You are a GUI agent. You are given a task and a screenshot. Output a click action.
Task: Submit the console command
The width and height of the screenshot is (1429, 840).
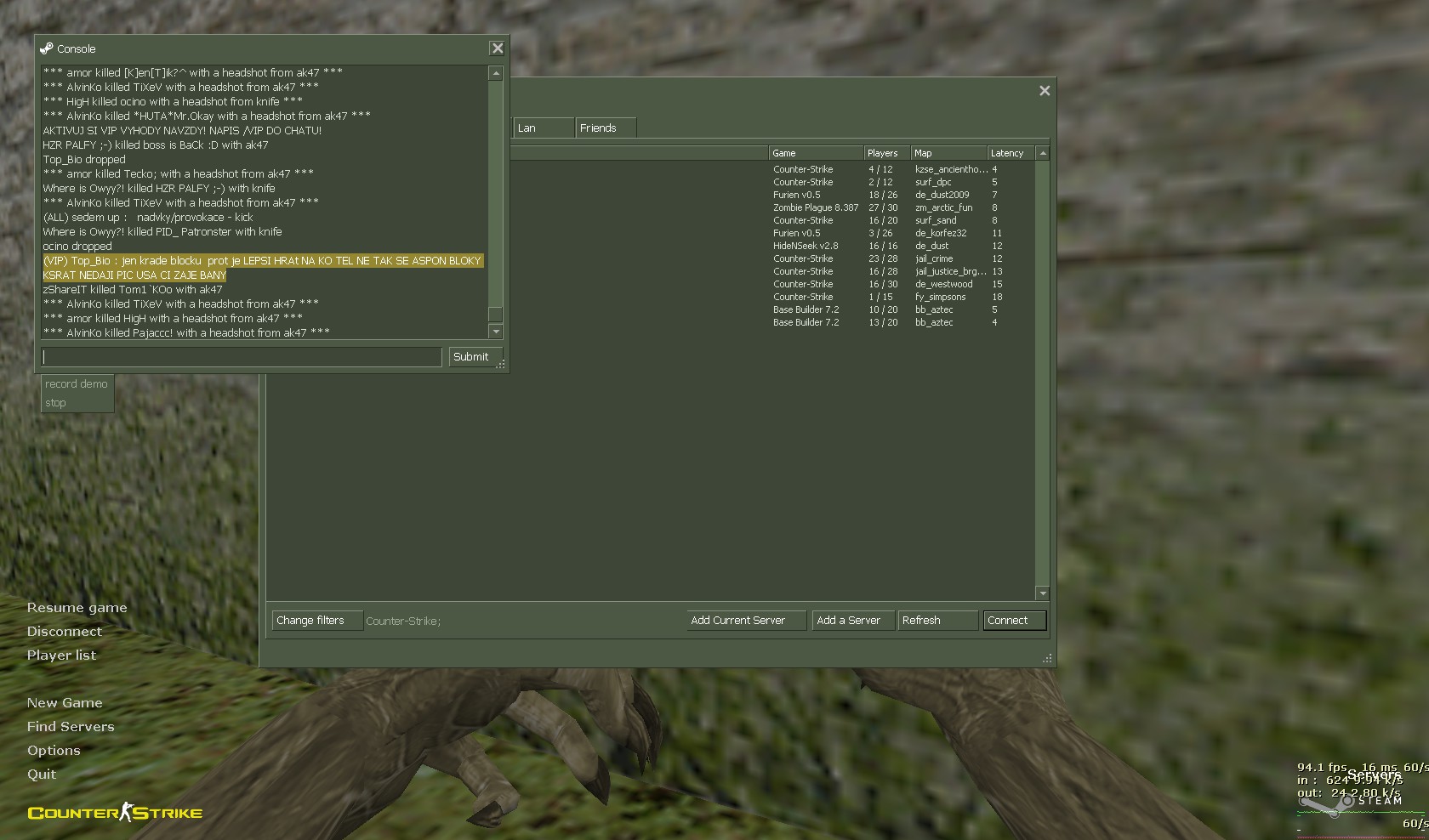pos(475,357)
